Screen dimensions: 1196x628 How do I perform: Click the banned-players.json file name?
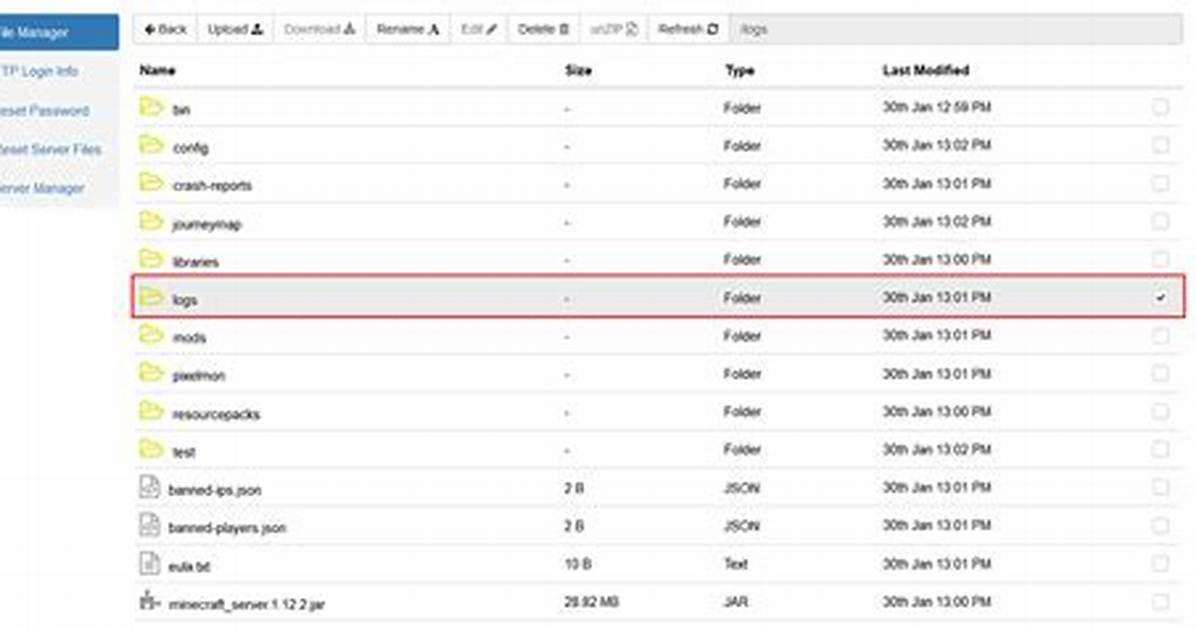coord(227,528)
